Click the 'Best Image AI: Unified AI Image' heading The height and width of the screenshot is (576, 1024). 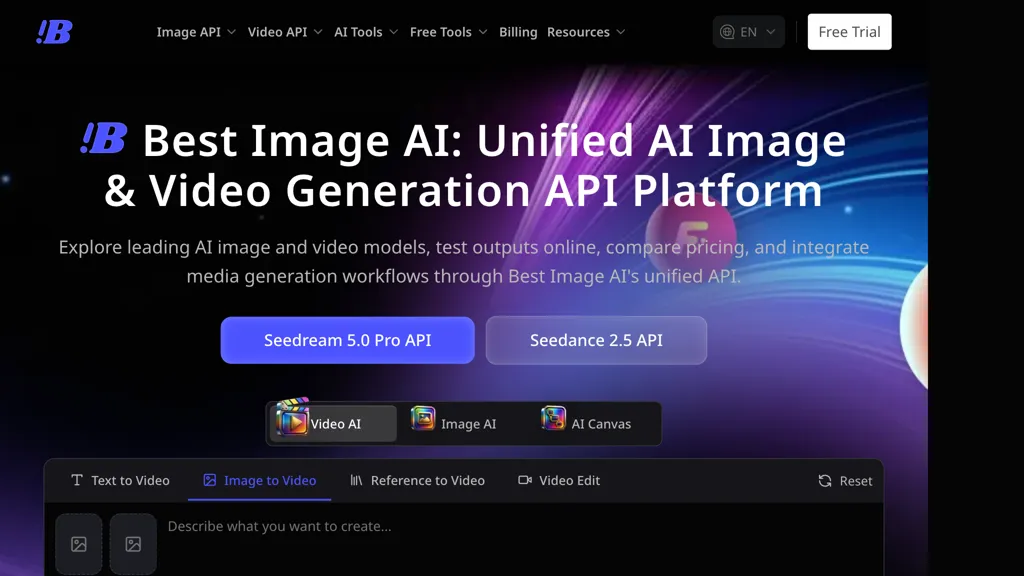coord(494,140)
